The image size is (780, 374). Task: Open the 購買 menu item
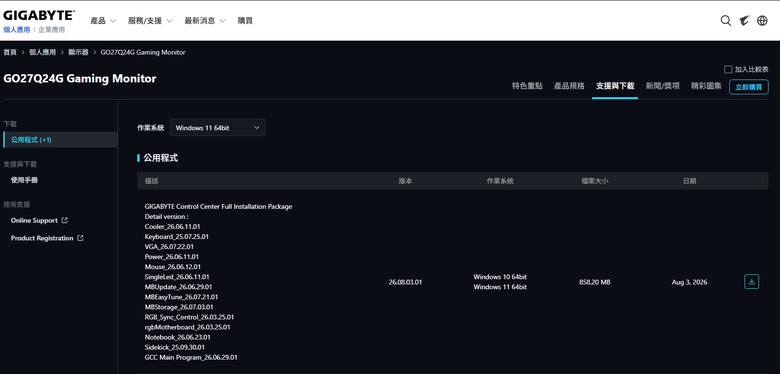[245, 20]
